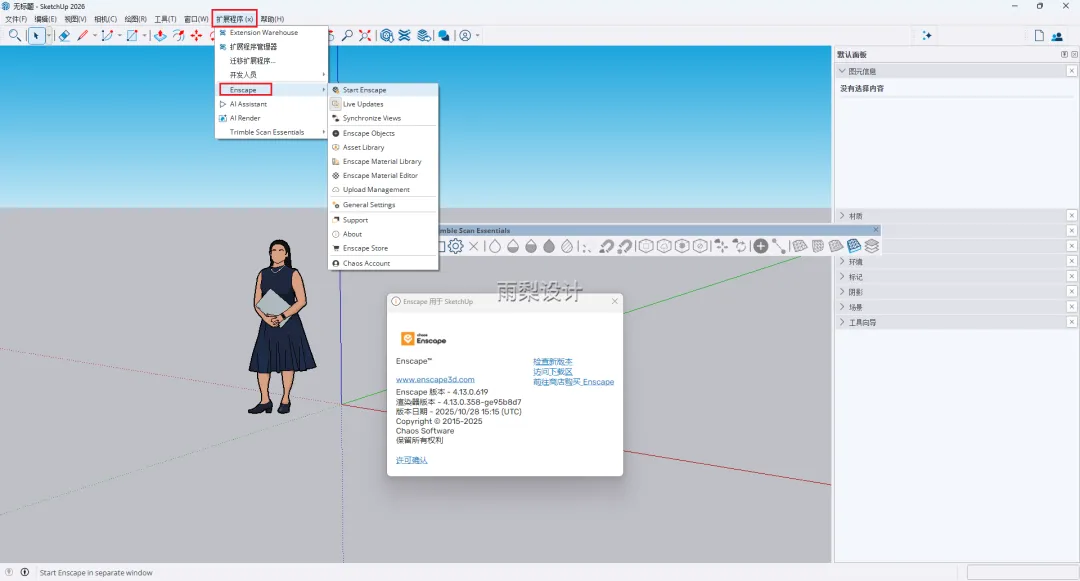Open the www.enscape3d.com link
Image resolution: width=1080 pixels, height=581 pixels.
[435, 379]
